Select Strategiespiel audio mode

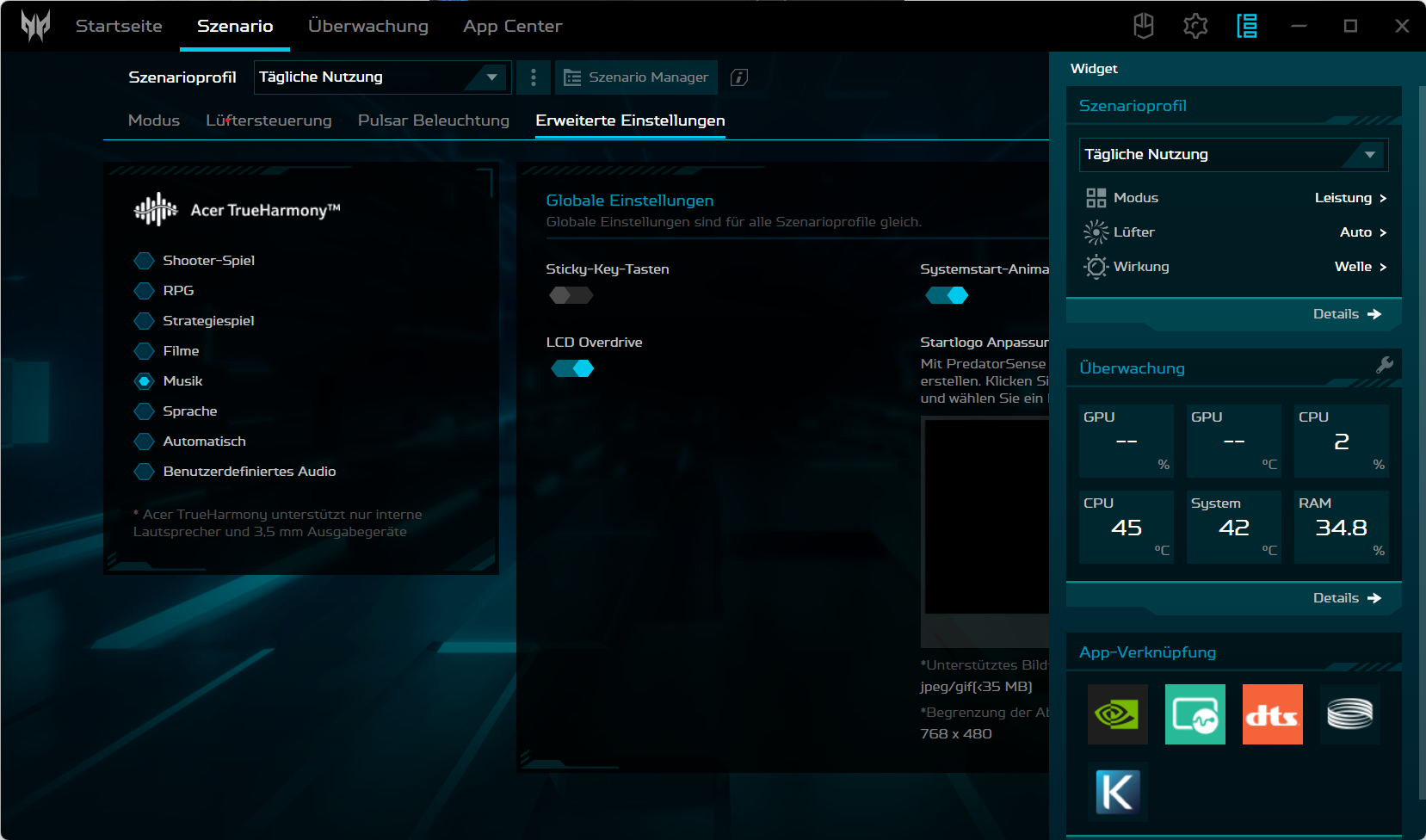[145, 321]
